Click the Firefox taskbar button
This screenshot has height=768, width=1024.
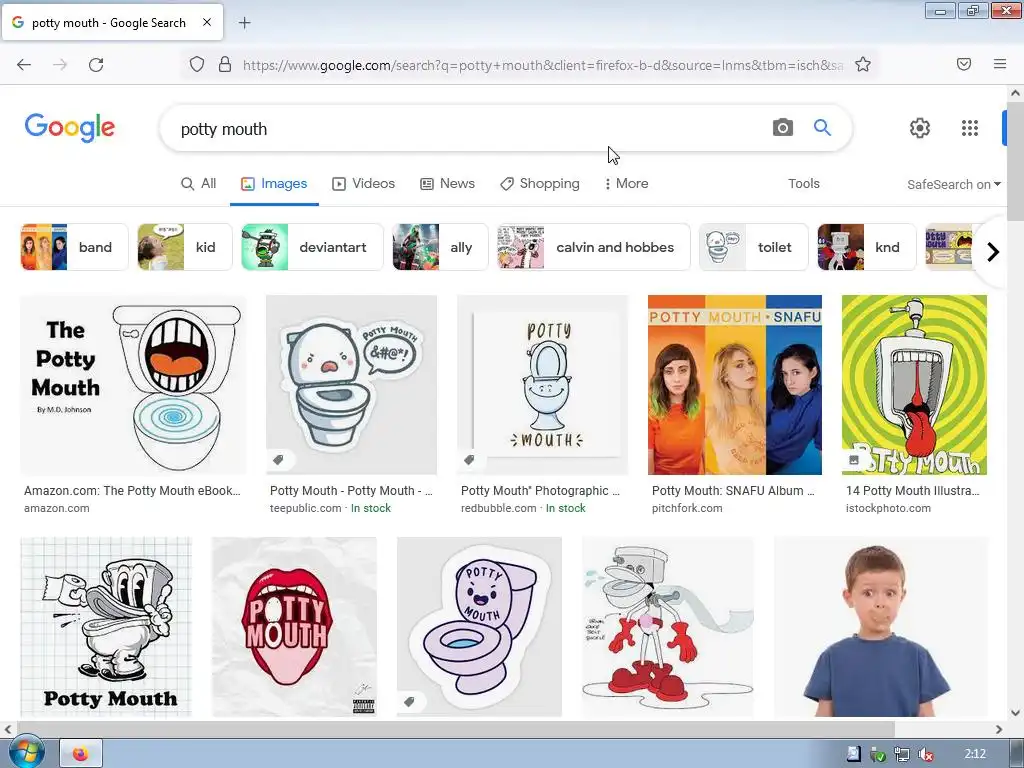[81, 754]
